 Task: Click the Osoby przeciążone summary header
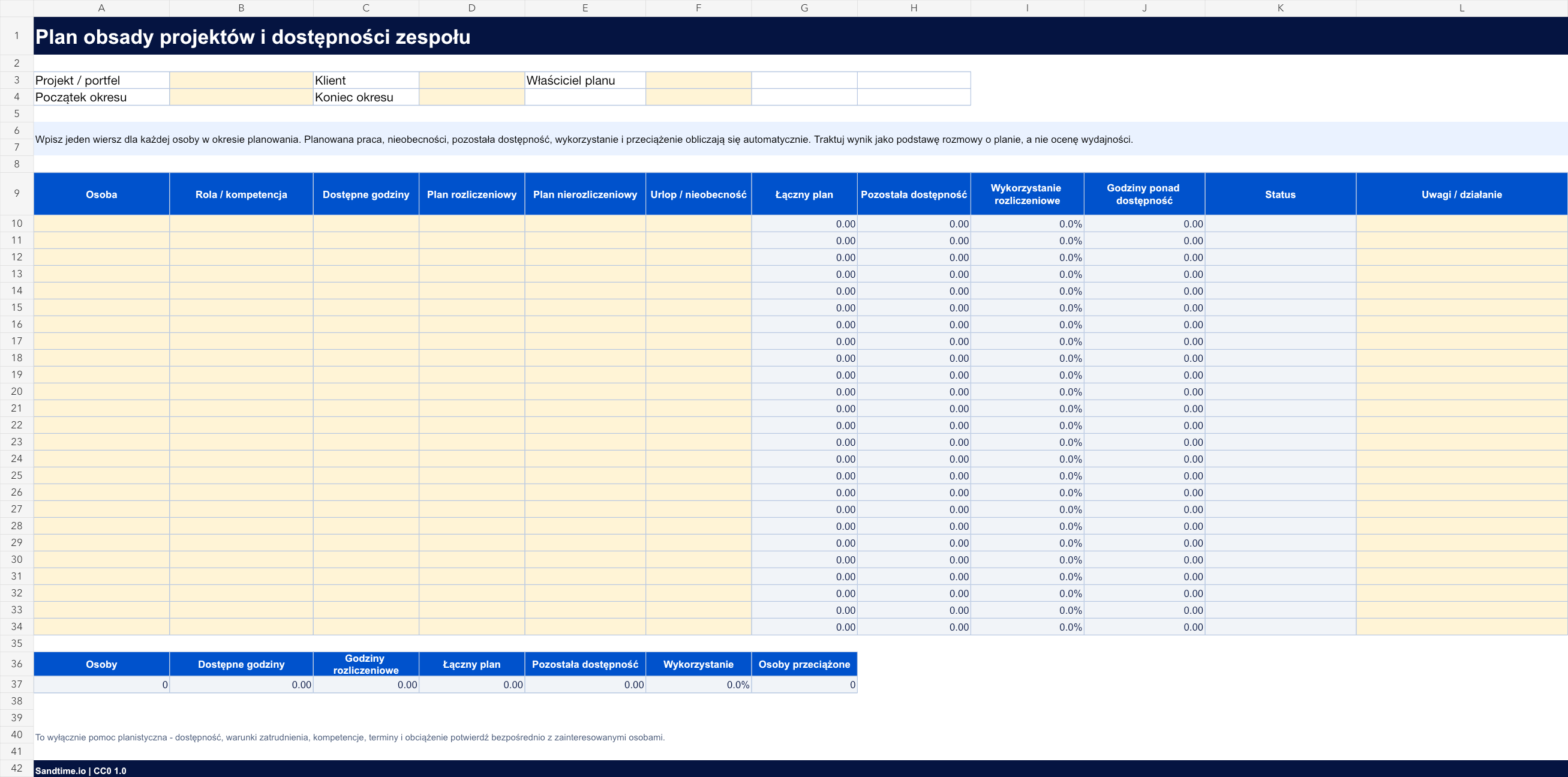(x=804, y=664)
